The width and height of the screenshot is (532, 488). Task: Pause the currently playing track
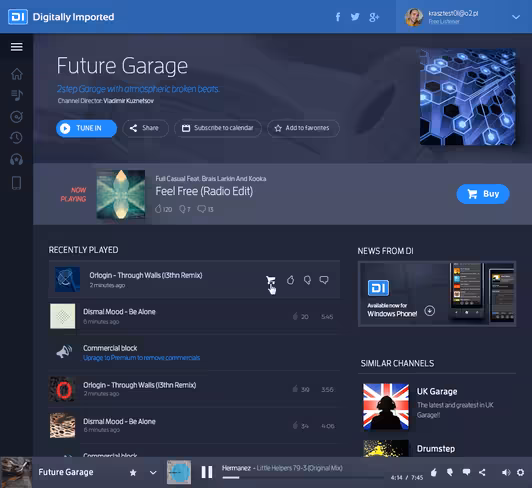pos(207,472)
